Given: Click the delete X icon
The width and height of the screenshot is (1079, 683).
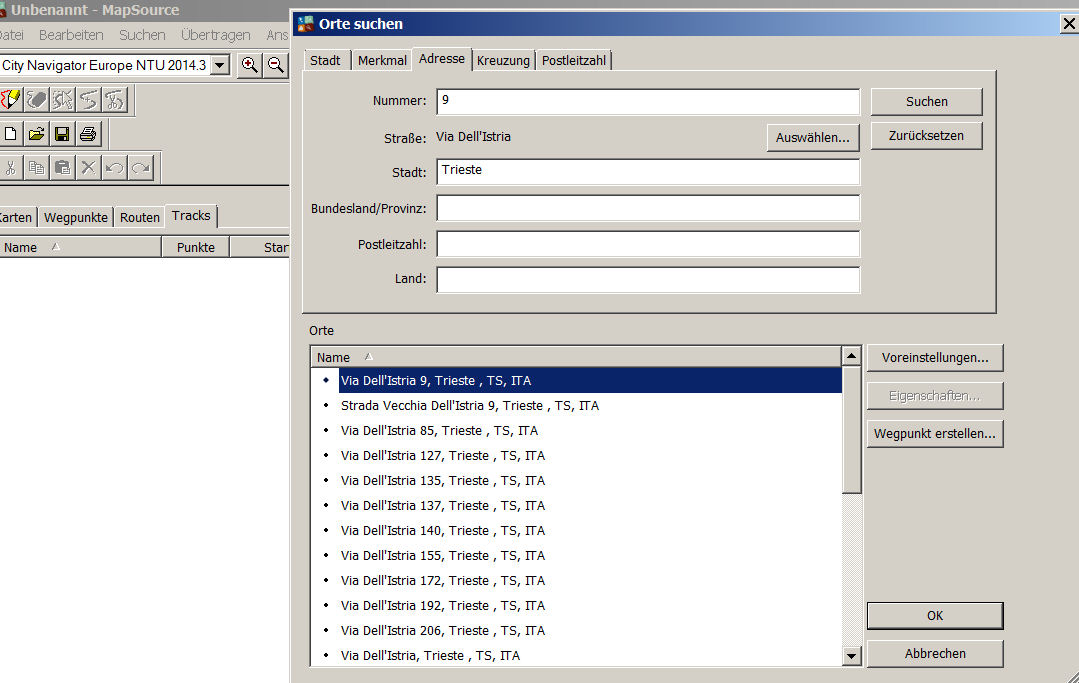Looking at the screenshot, I should (88, 168).
